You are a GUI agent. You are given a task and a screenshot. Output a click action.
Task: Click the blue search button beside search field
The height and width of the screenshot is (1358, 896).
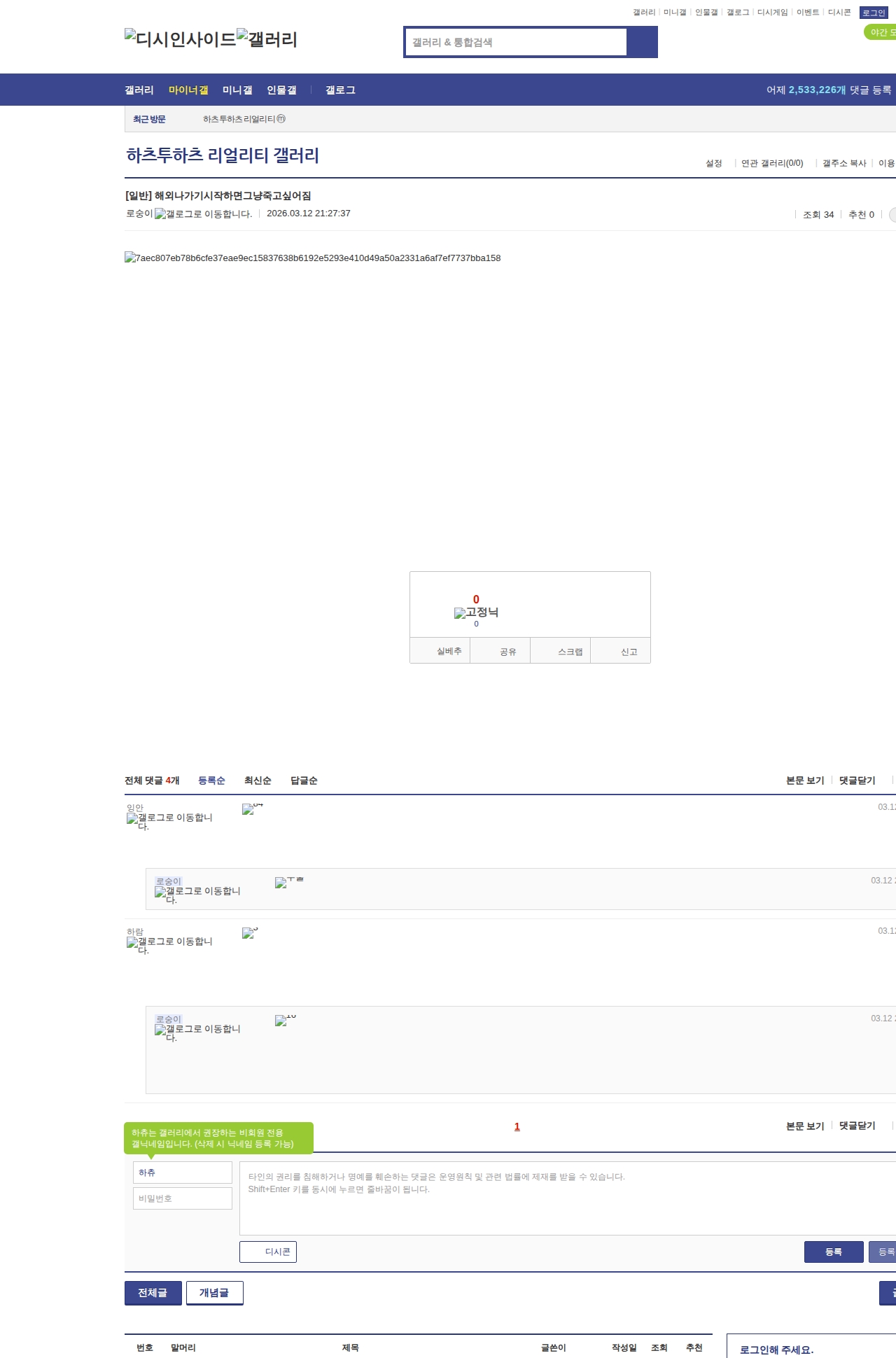642,42
